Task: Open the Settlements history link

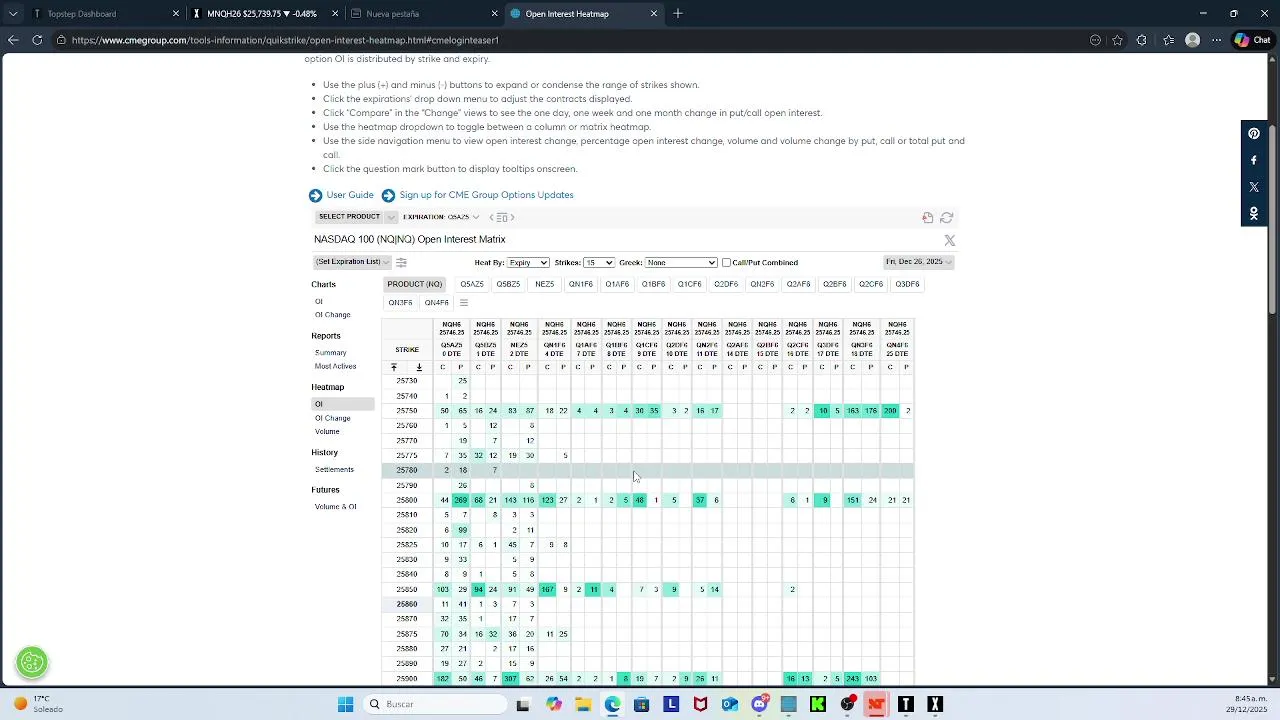Action: coord(334,469)
